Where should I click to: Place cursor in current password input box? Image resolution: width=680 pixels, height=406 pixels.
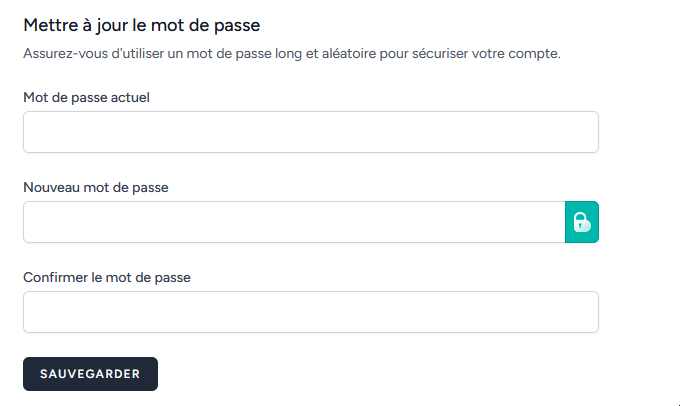click(x=310, y=132)
